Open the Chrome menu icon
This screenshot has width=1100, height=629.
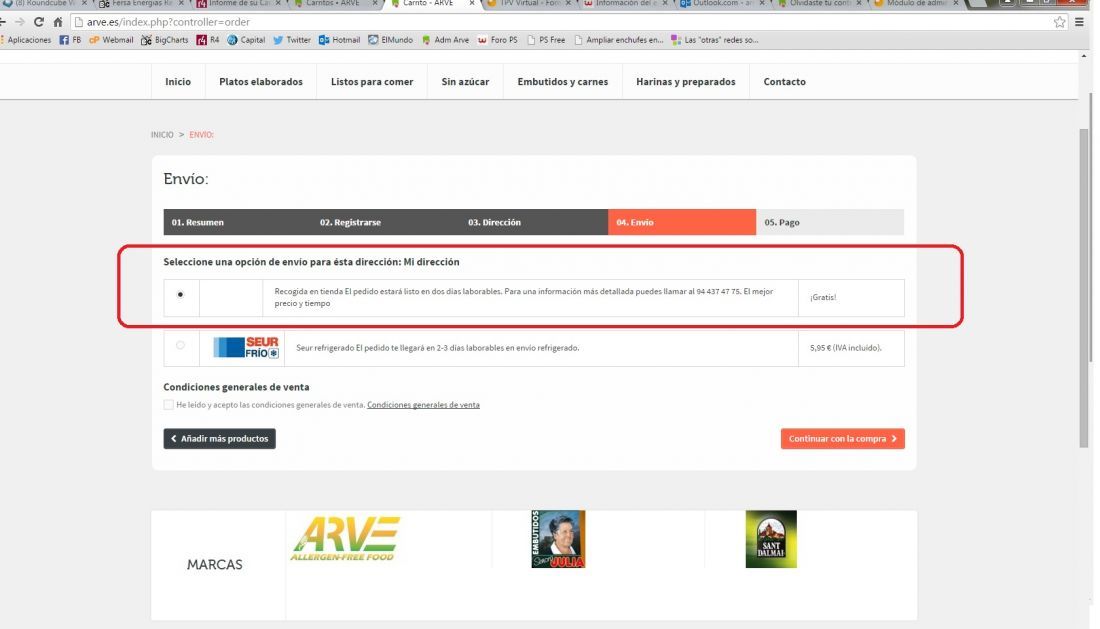pyautogui.click(x=1080, y=22)
